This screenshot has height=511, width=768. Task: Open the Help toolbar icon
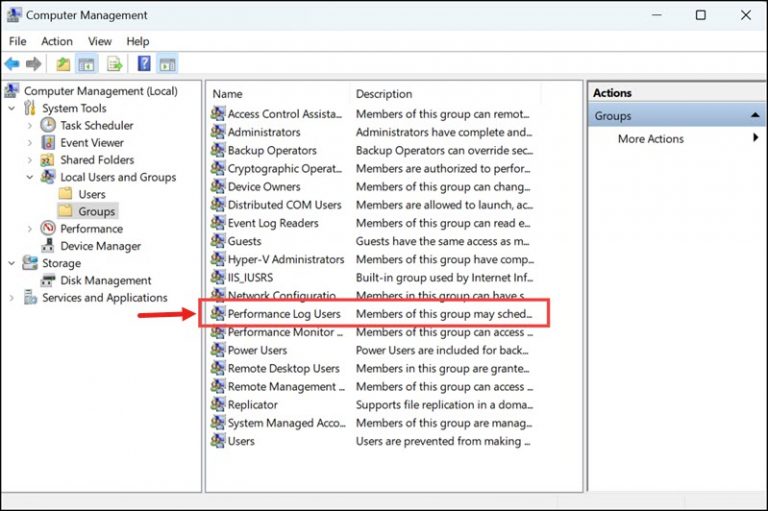point(144,63)
